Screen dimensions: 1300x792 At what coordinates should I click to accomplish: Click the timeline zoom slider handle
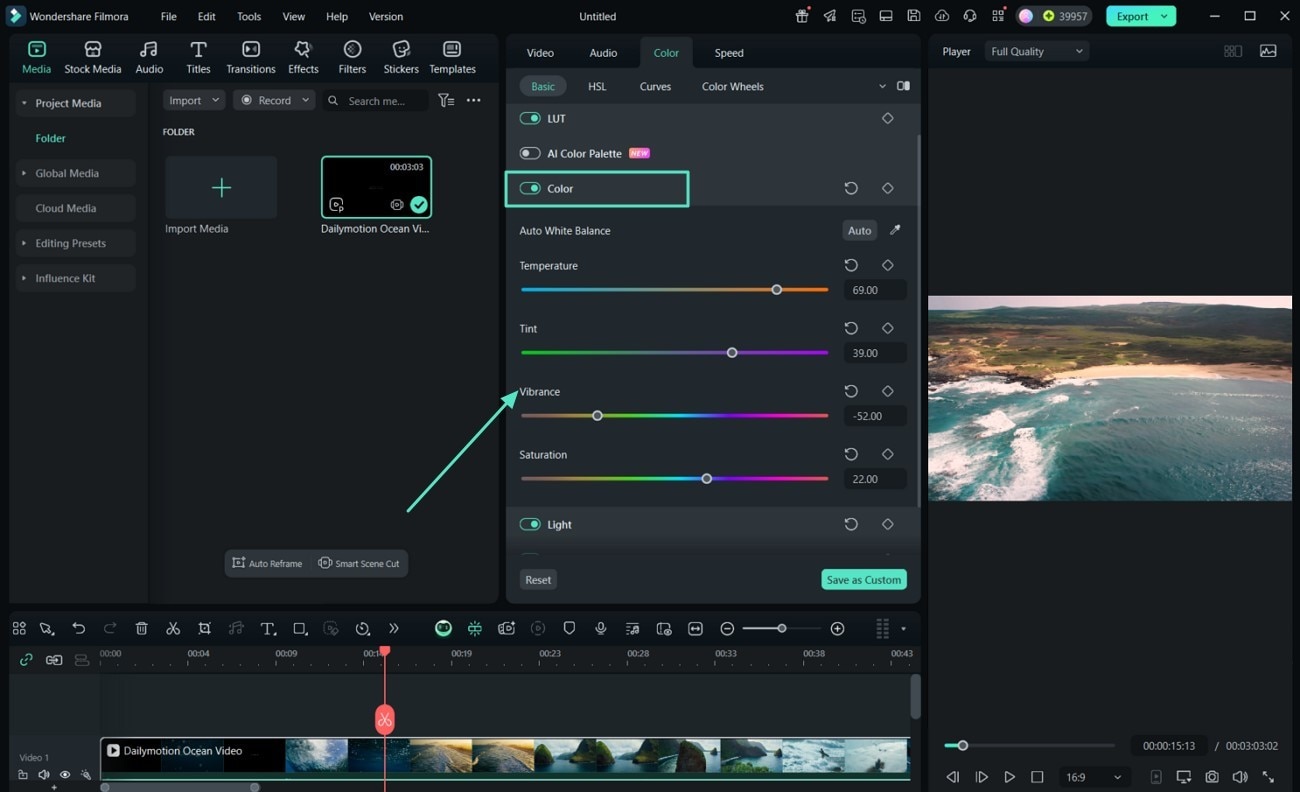click(782, 628)
